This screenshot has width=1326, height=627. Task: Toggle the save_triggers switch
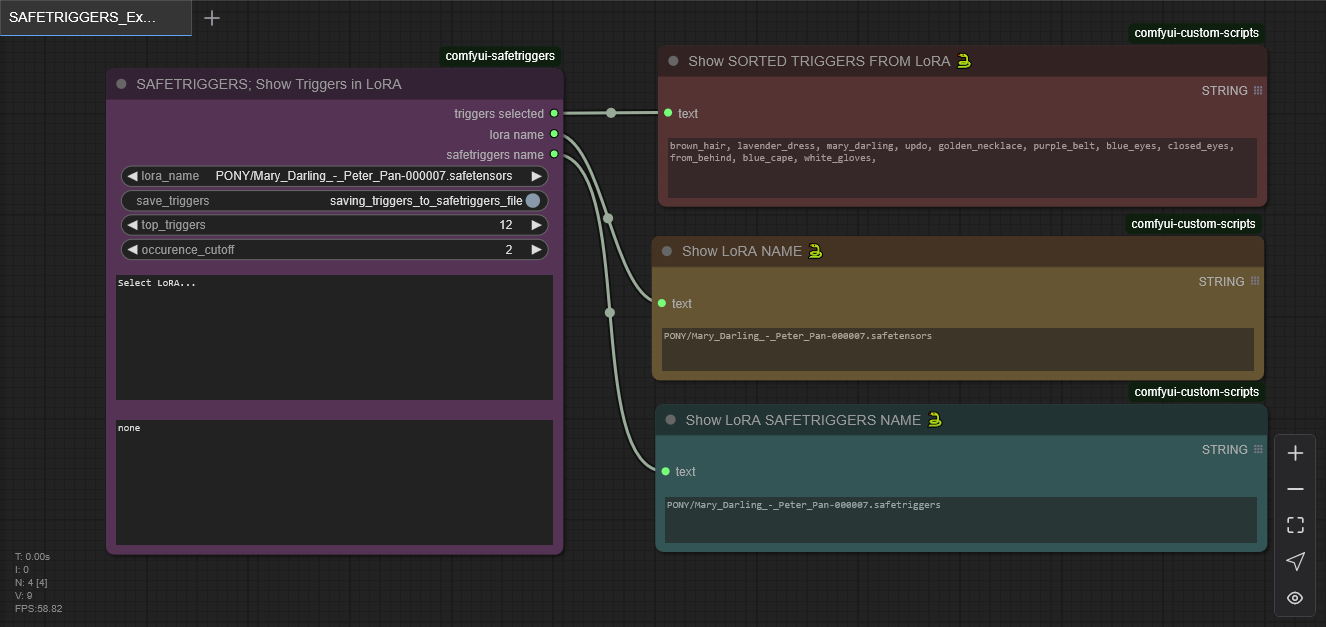click(x=533, y=201)
